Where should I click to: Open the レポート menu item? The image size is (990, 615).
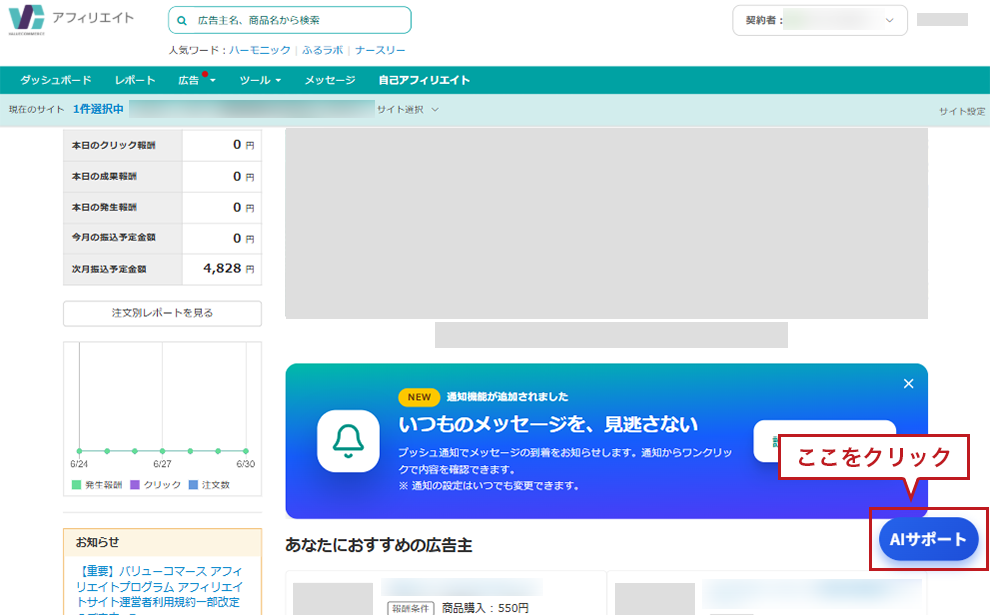135,80
